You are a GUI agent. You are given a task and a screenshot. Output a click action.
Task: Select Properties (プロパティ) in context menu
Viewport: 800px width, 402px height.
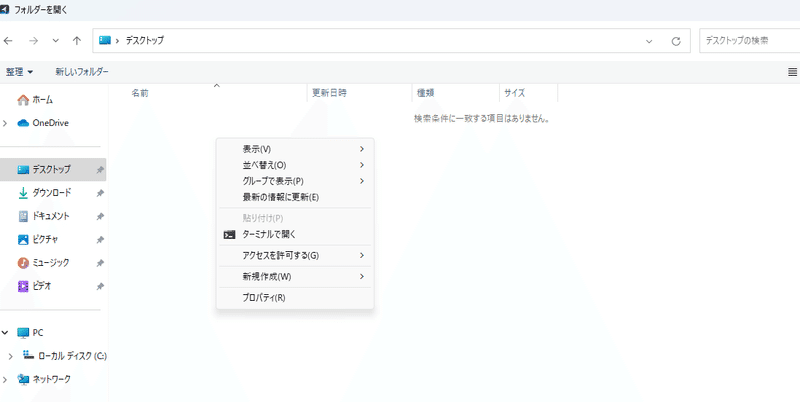tap(264, 298)
